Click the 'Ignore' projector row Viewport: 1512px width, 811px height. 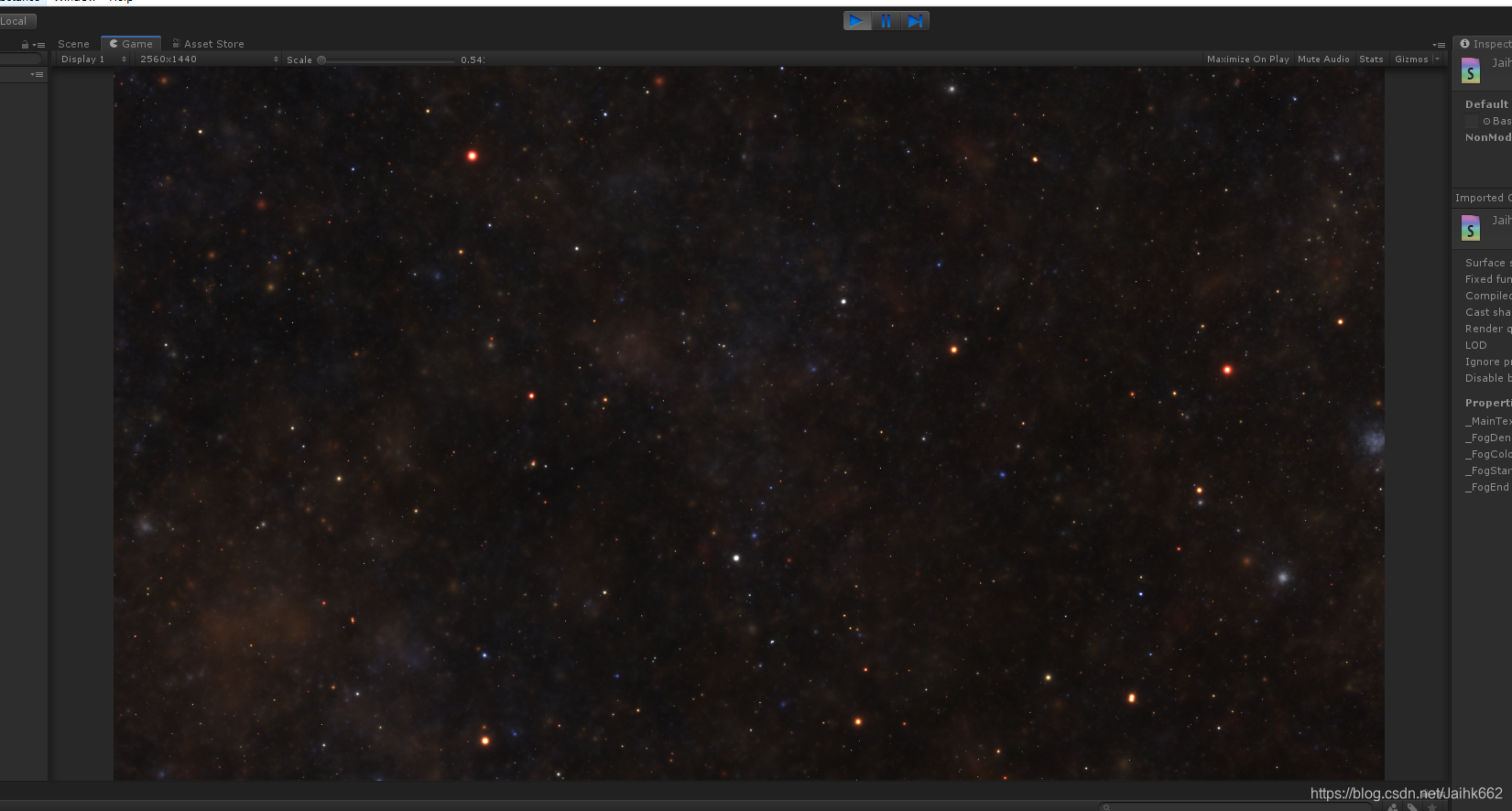[x=1488, y=362]
